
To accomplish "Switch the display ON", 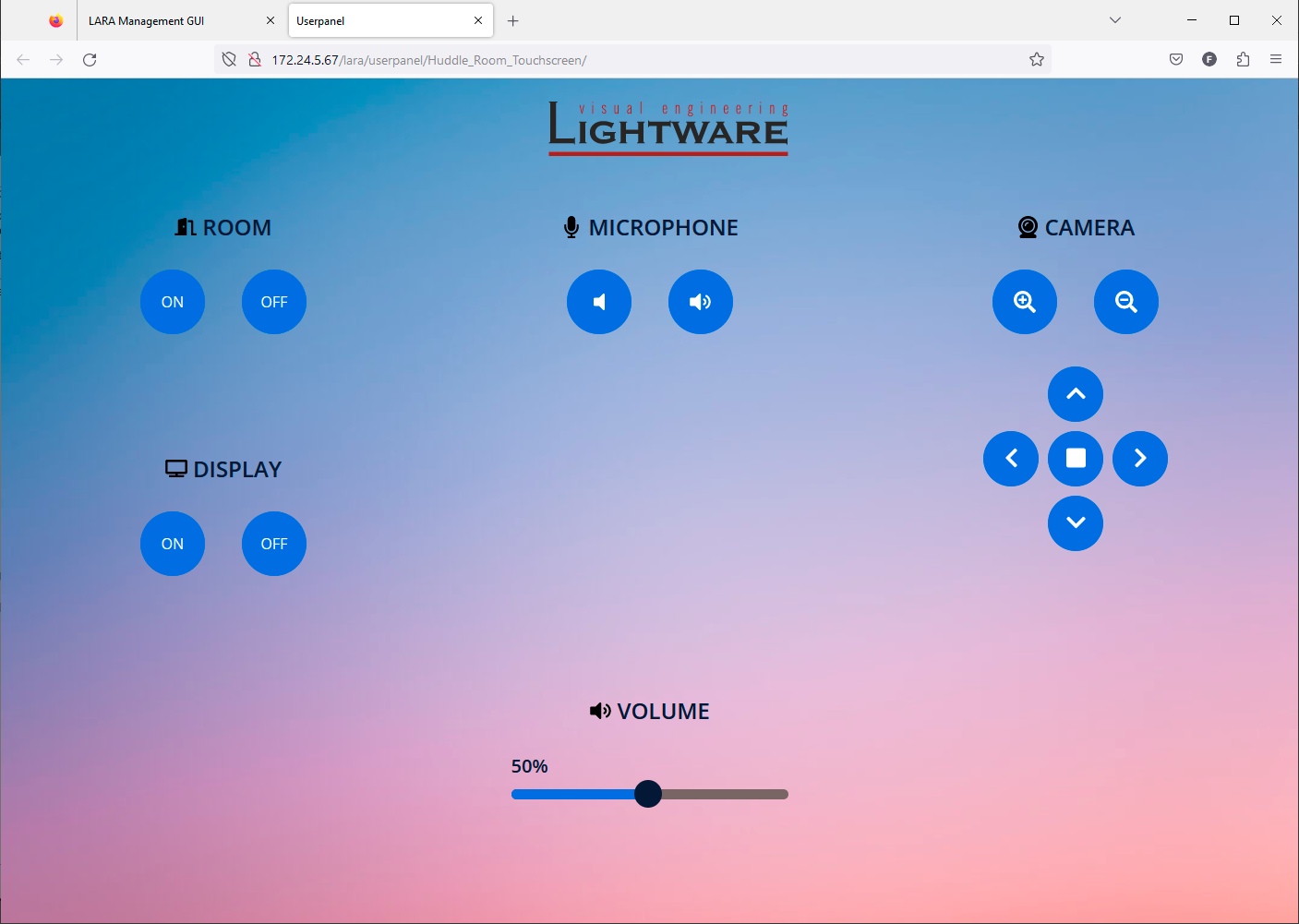I will [x=173, y=544].
